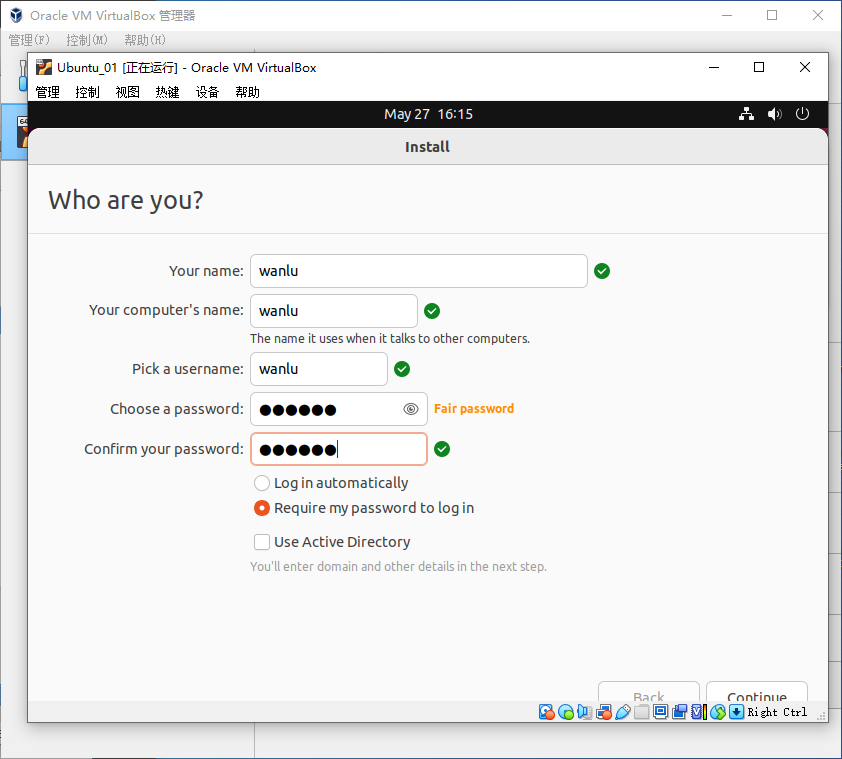Viewport: 842px width, 759px height.
Task: Open 帮助(H) menu in VirtualBox Manager
Action: click(x=145, y=40)
